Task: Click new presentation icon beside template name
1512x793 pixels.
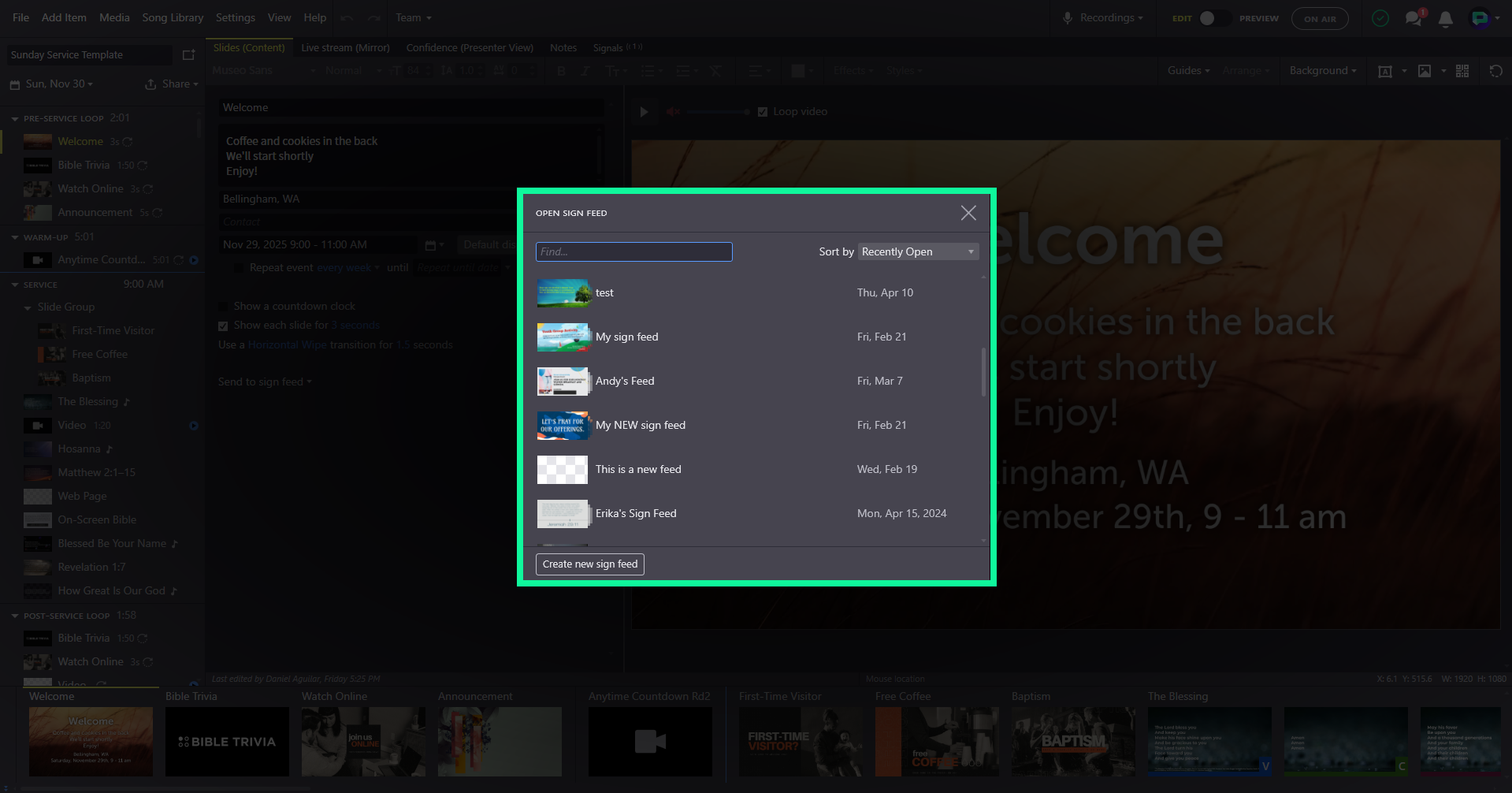Action: [188, 54]
